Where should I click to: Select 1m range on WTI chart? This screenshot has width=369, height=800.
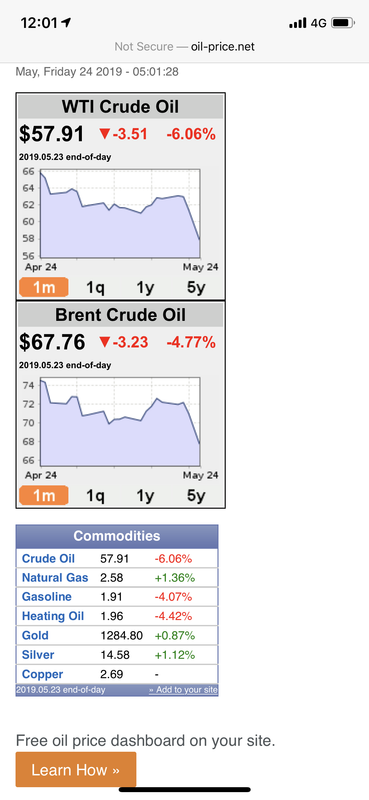[x=43, y=287]
